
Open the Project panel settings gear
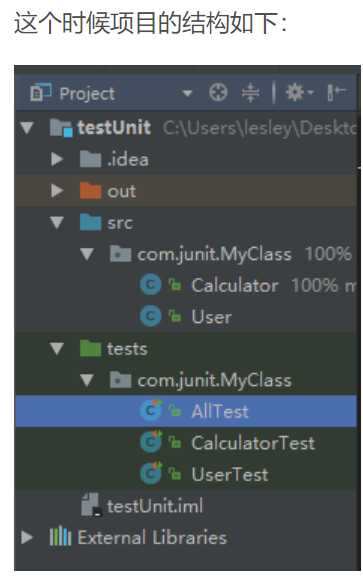pos(295,92)
